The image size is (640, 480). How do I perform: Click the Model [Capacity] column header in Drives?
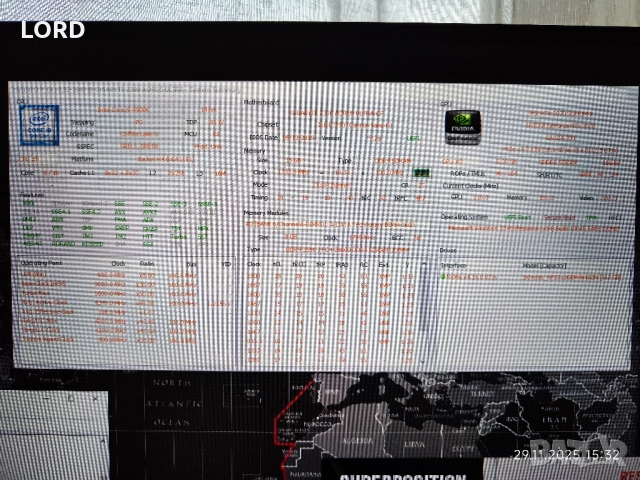pos(545,265)
